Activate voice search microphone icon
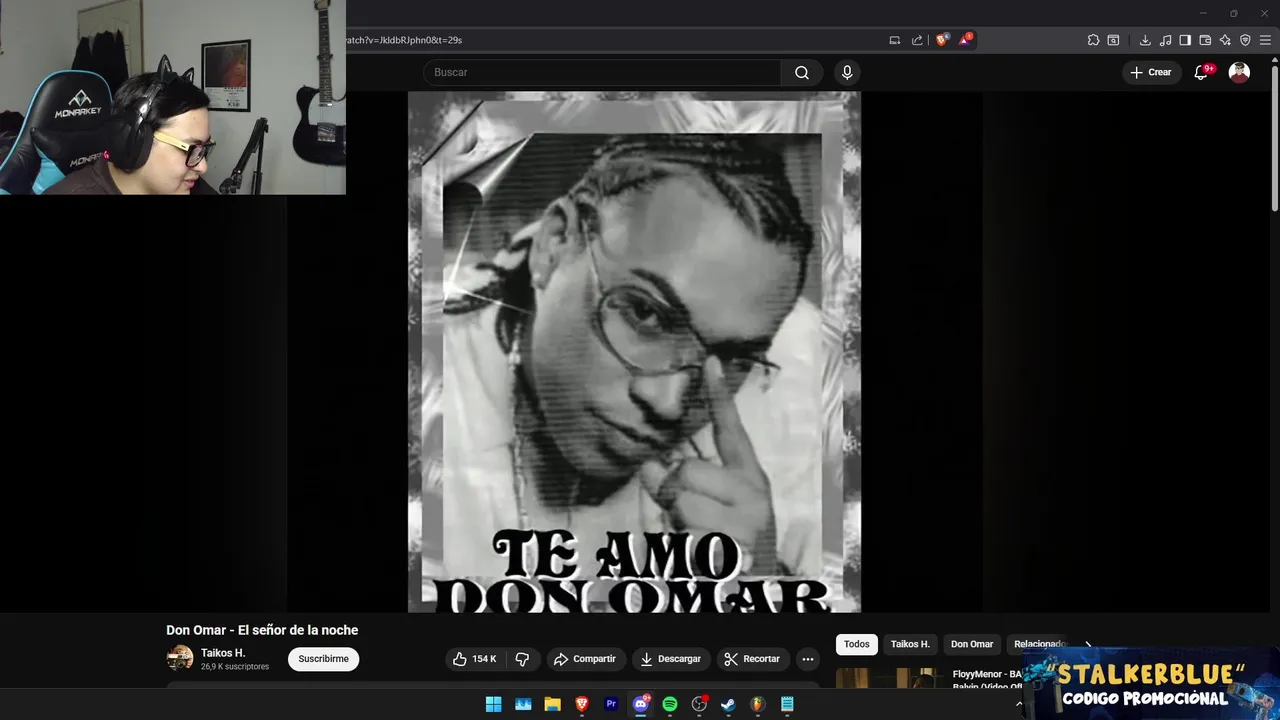1280x720 pixels. click(x=847, y=72)
